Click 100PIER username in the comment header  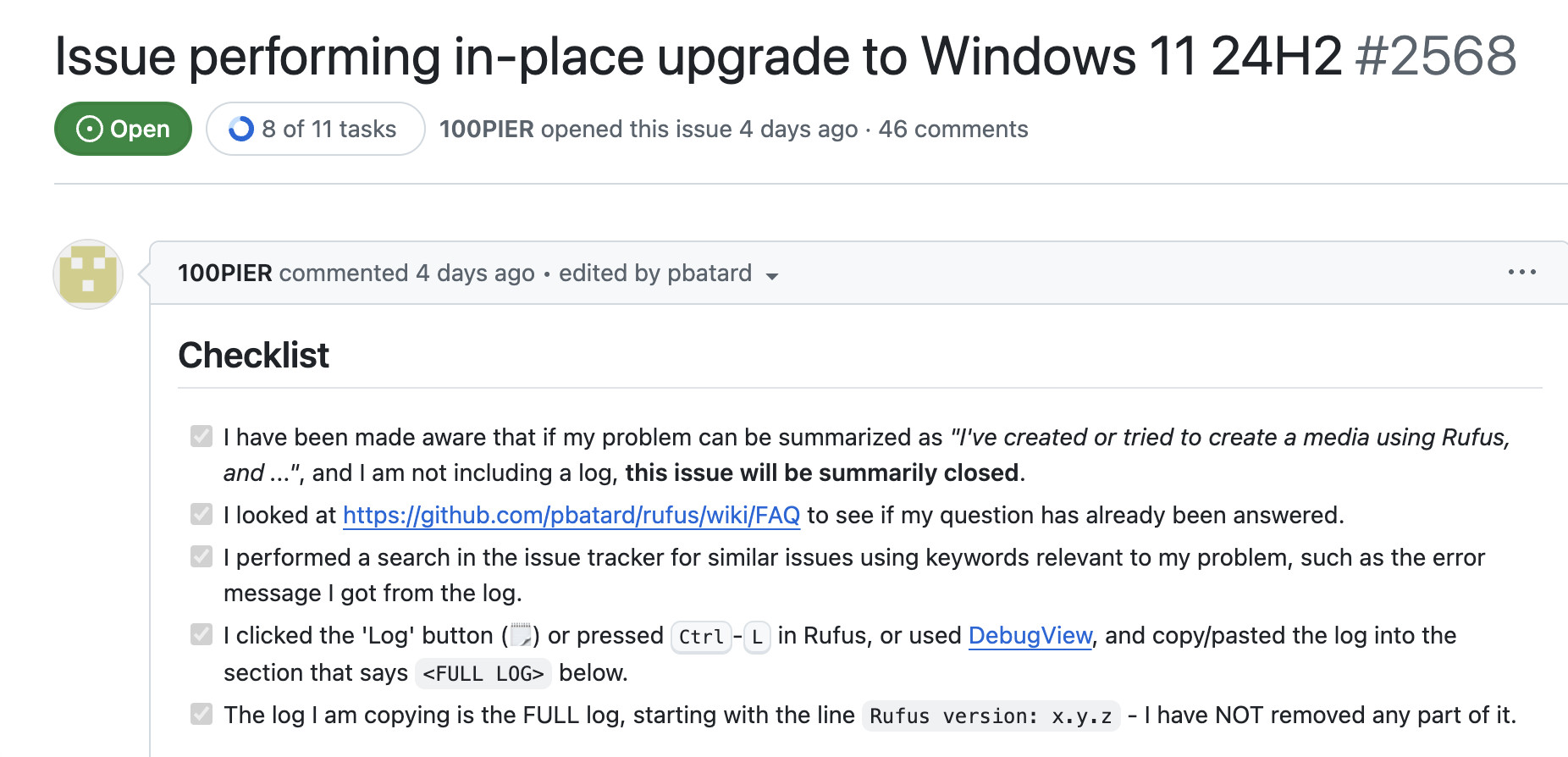tap(224, 273)
